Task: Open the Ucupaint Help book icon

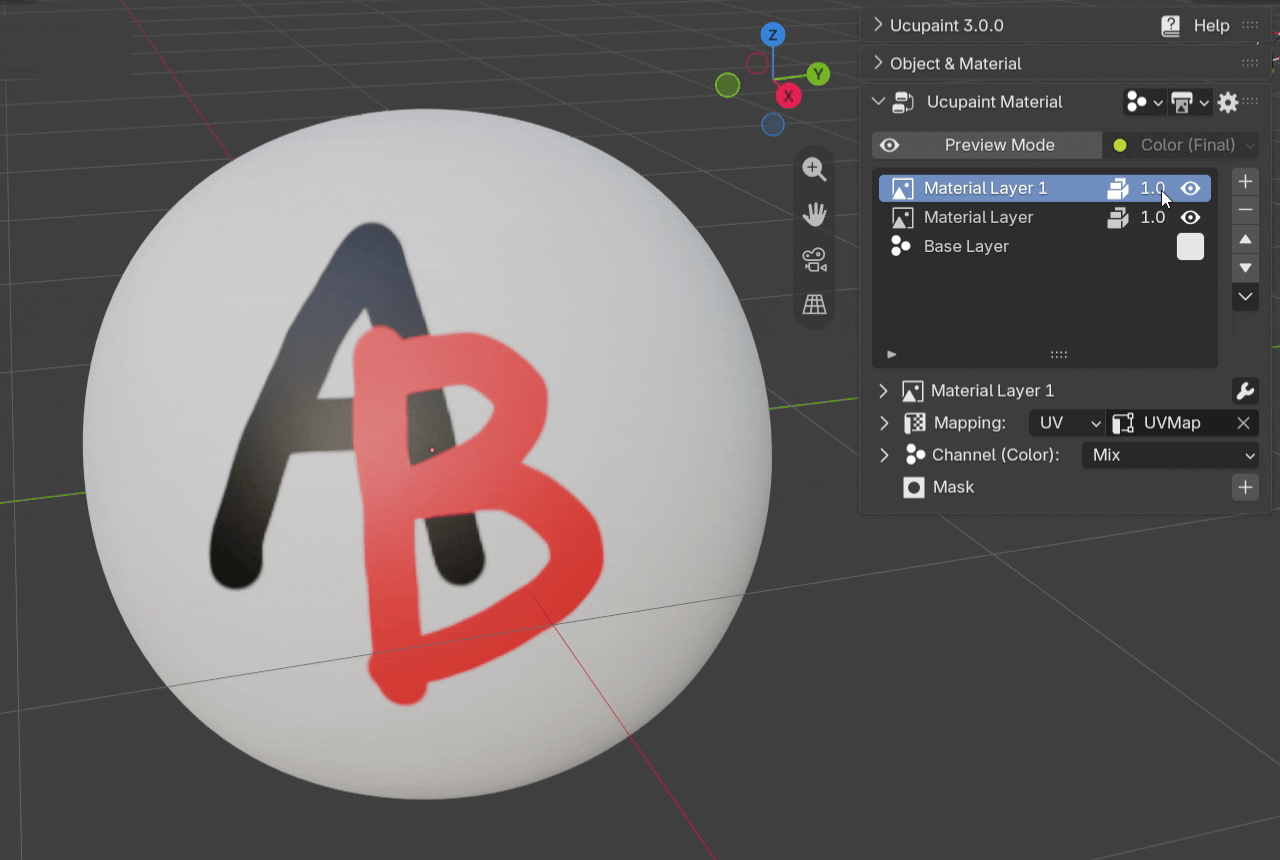Action: coord(1171,26)
